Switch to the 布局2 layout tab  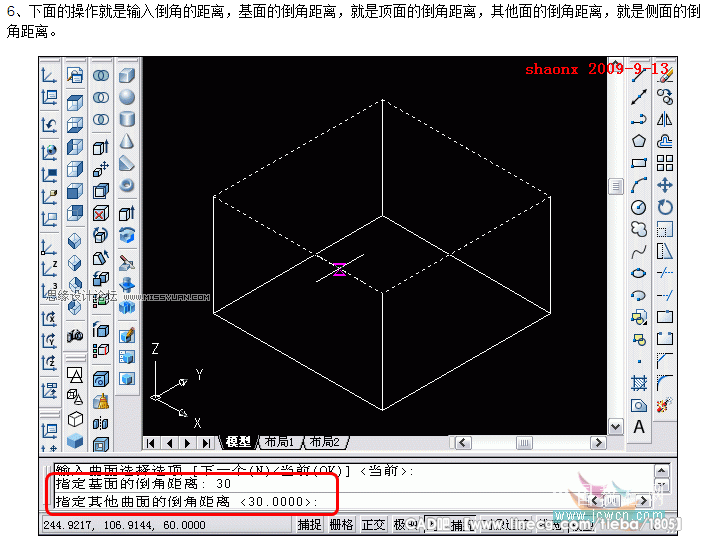click(325, 443)
